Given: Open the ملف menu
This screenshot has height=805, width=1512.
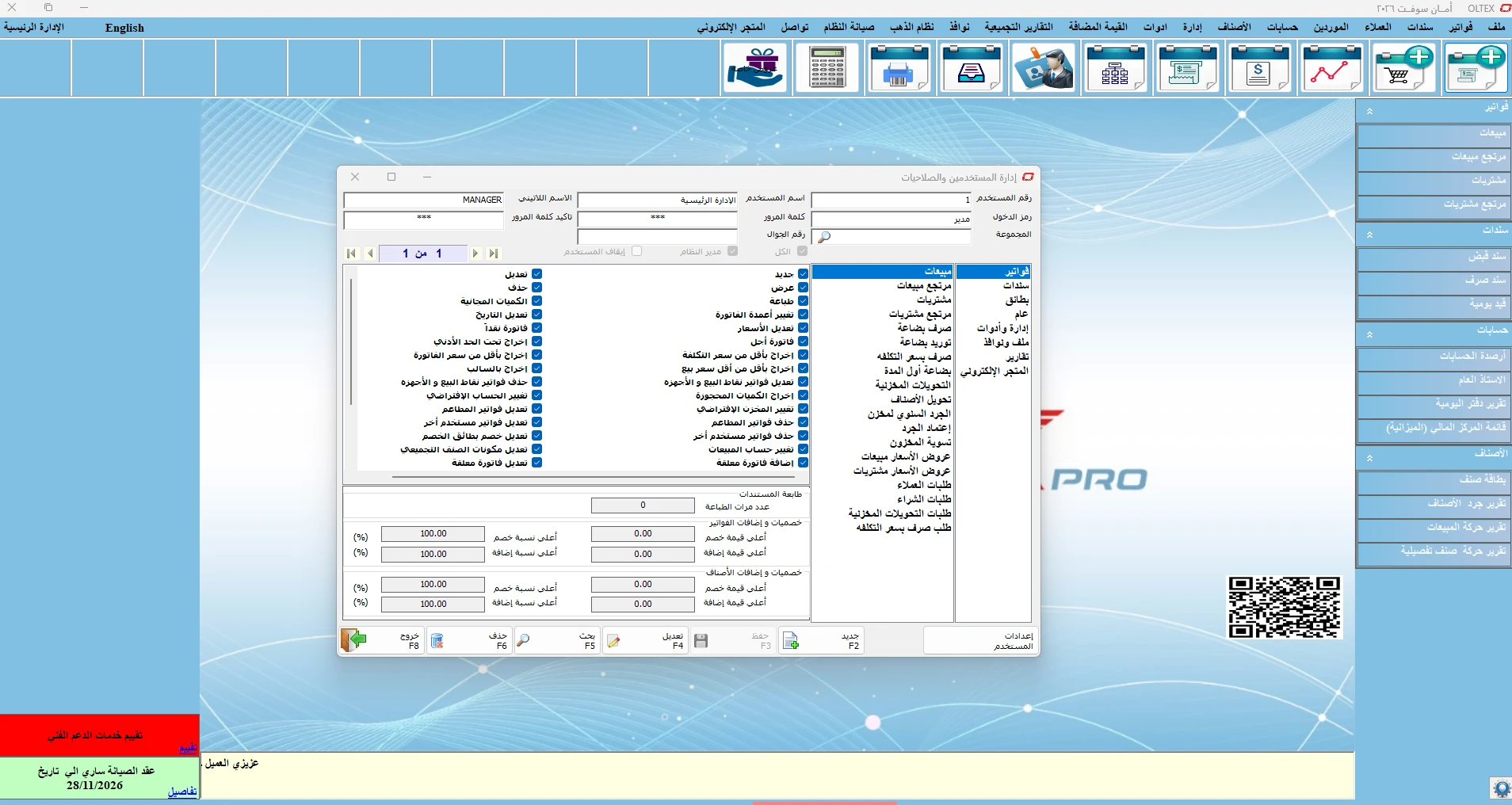Looking at the screenshot, I should click(x=1496, y=27).
